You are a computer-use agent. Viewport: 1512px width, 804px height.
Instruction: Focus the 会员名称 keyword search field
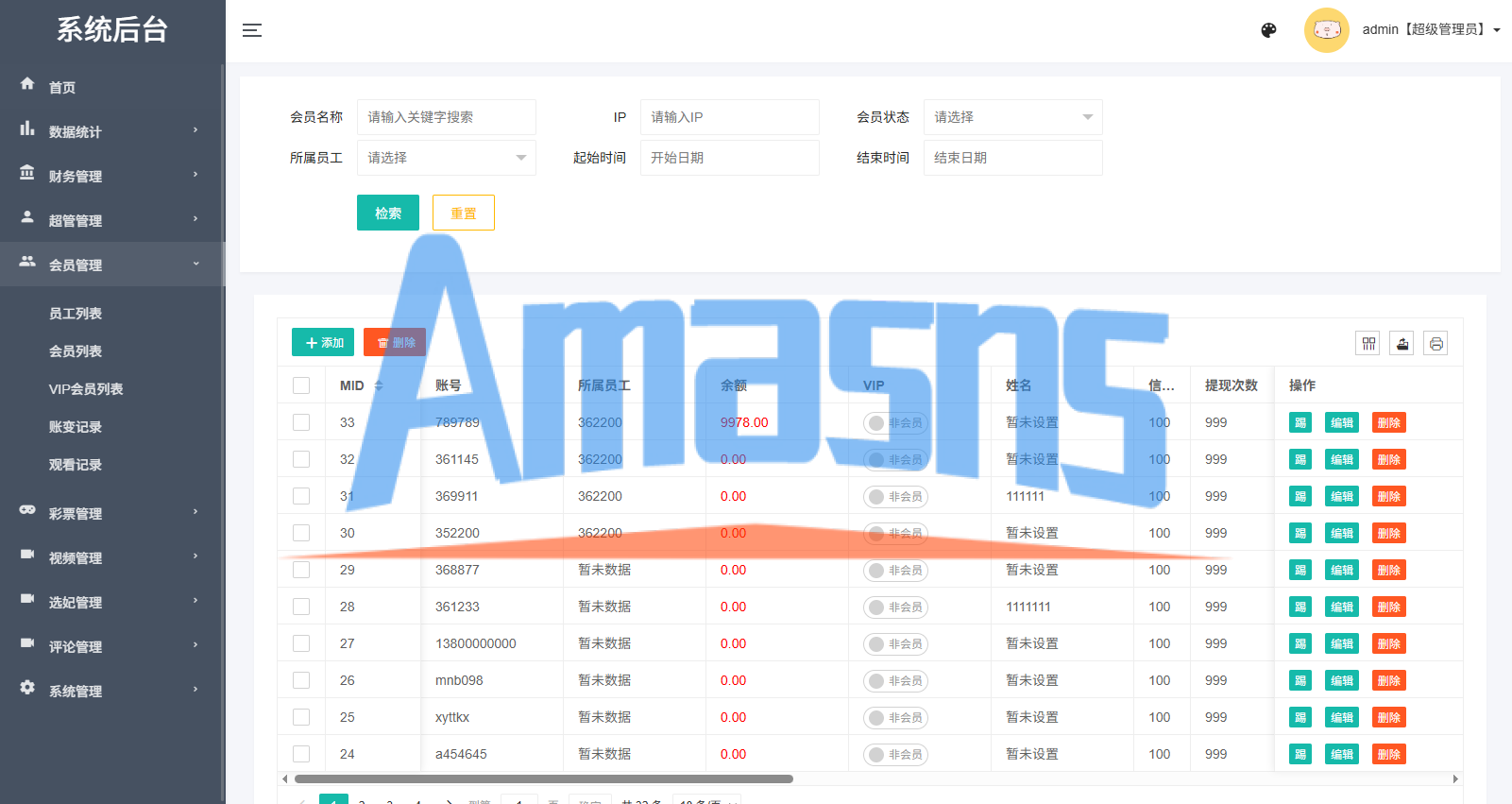click(x=447, y=117)
